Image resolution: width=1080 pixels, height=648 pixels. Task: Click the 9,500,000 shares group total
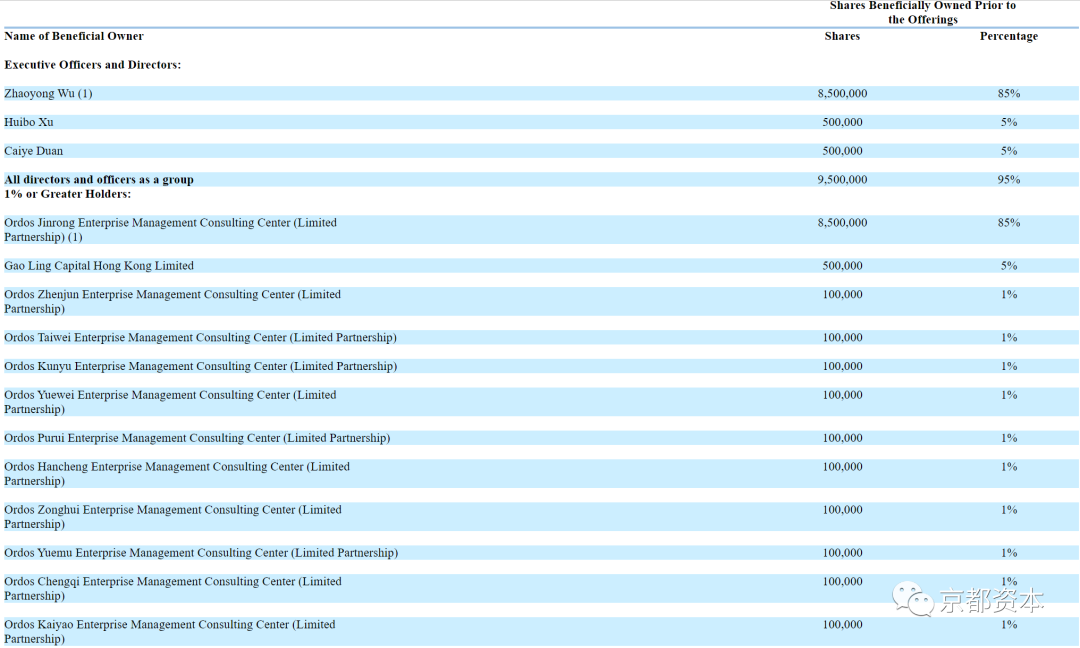842,180
